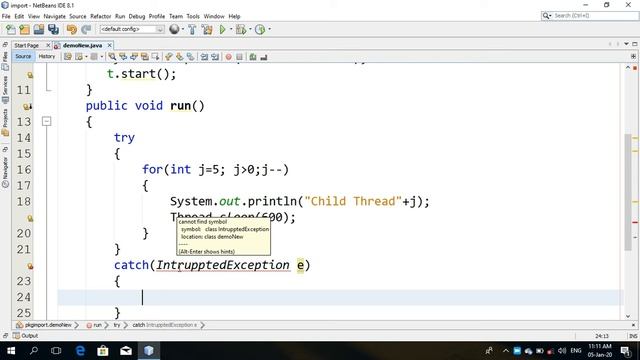Image resolution: width=640 pixels, height=360 pixels.
Task: Select the demoNew.java tab
Action: coord(82,45)
